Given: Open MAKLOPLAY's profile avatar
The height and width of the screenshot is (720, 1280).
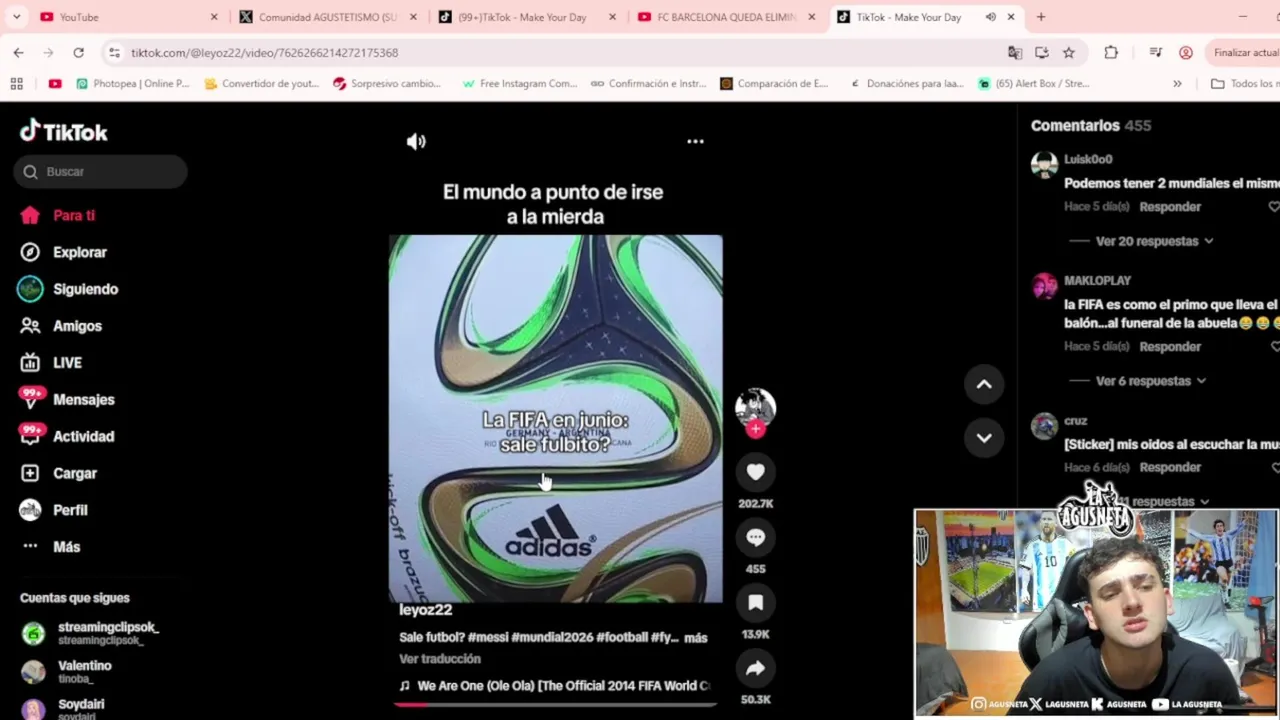Looking at the screenshot, I should pyautogui.click(x=1044, y=287).
